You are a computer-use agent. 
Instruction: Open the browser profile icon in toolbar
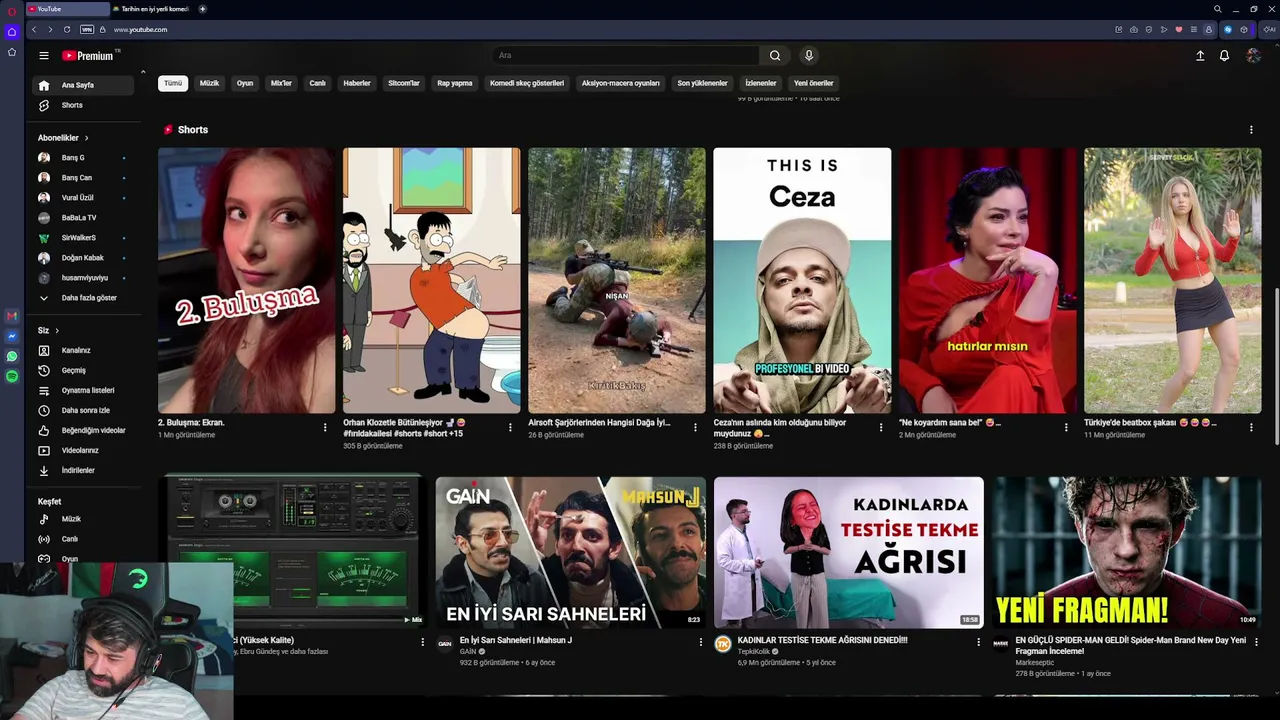1209,30
